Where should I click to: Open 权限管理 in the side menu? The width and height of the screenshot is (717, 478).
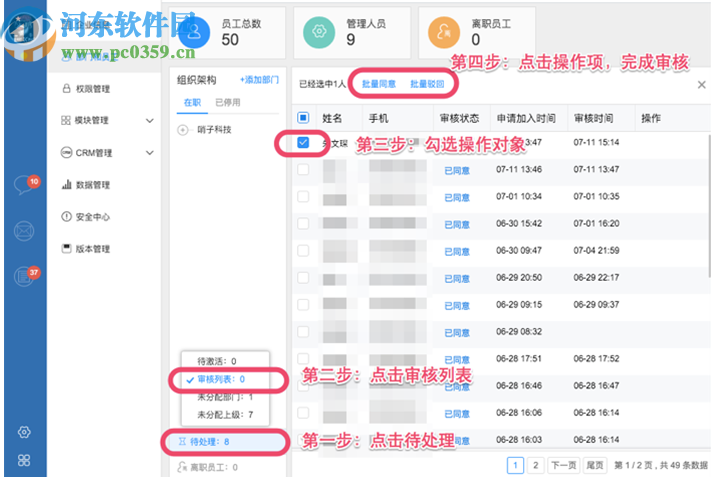(x=93, y=89)
